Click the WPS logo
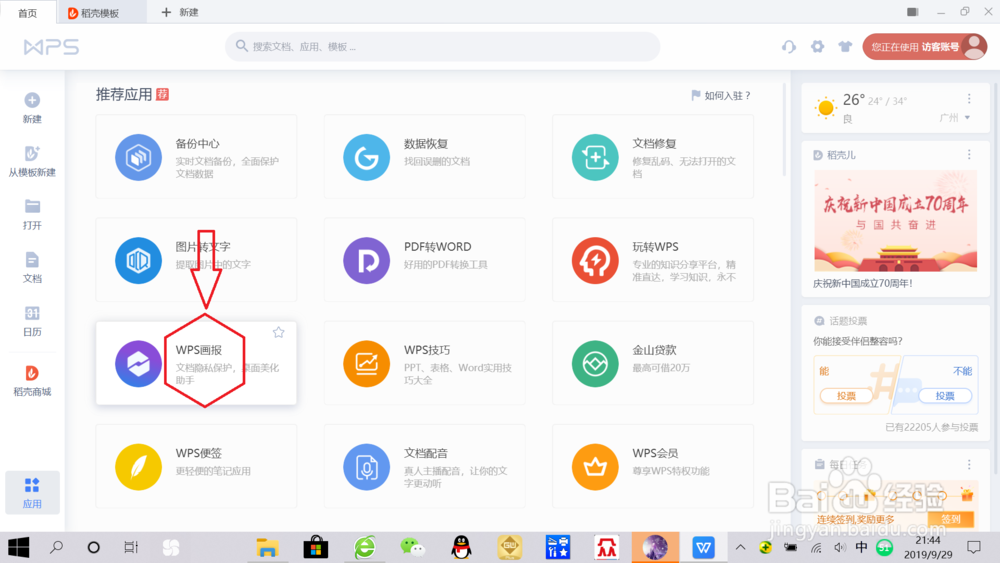This screenshot has height=563, width=1000. click(51, 47)
